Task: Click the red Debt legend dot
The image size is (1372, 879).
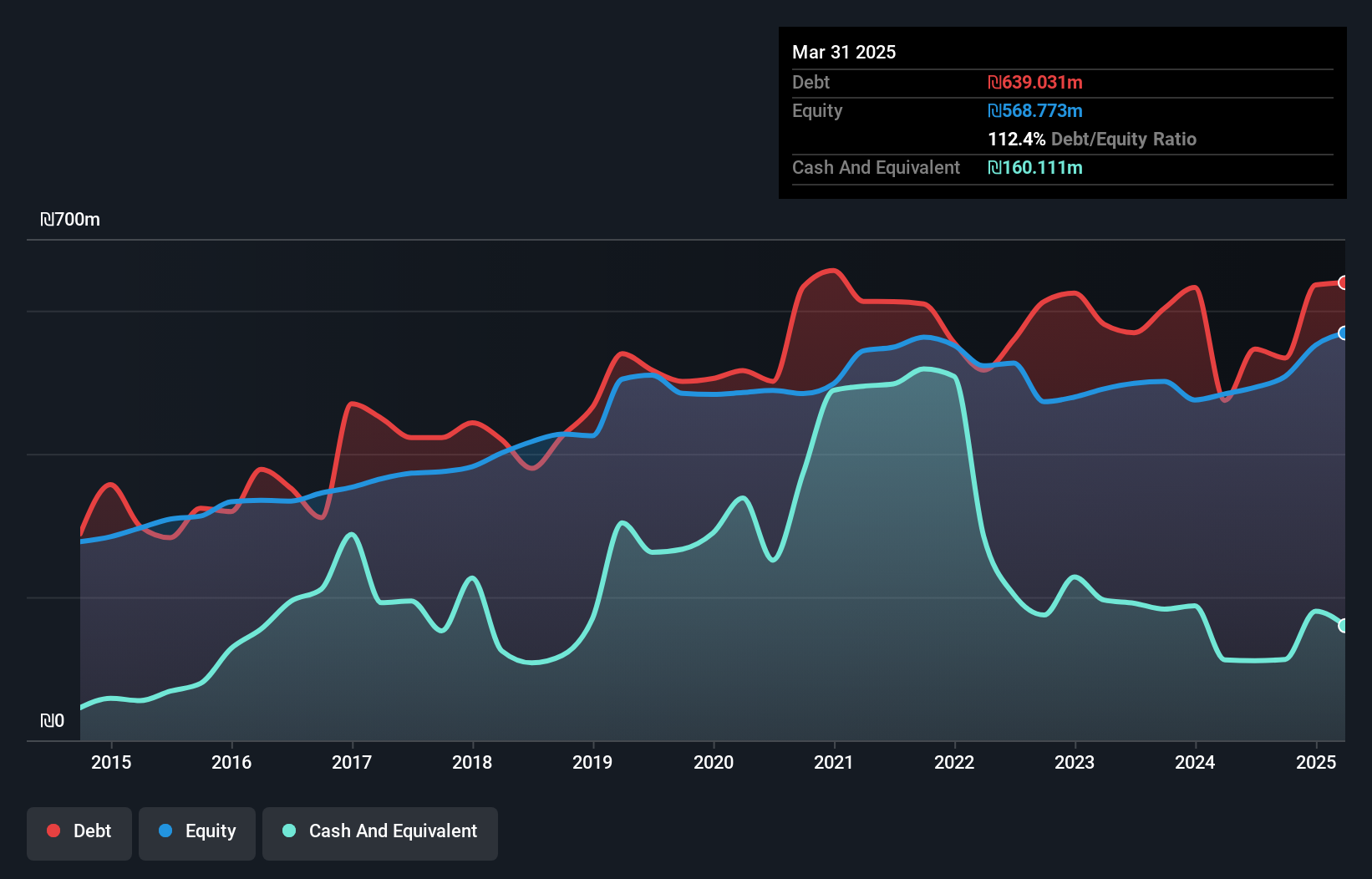Action: click(53, 831)
